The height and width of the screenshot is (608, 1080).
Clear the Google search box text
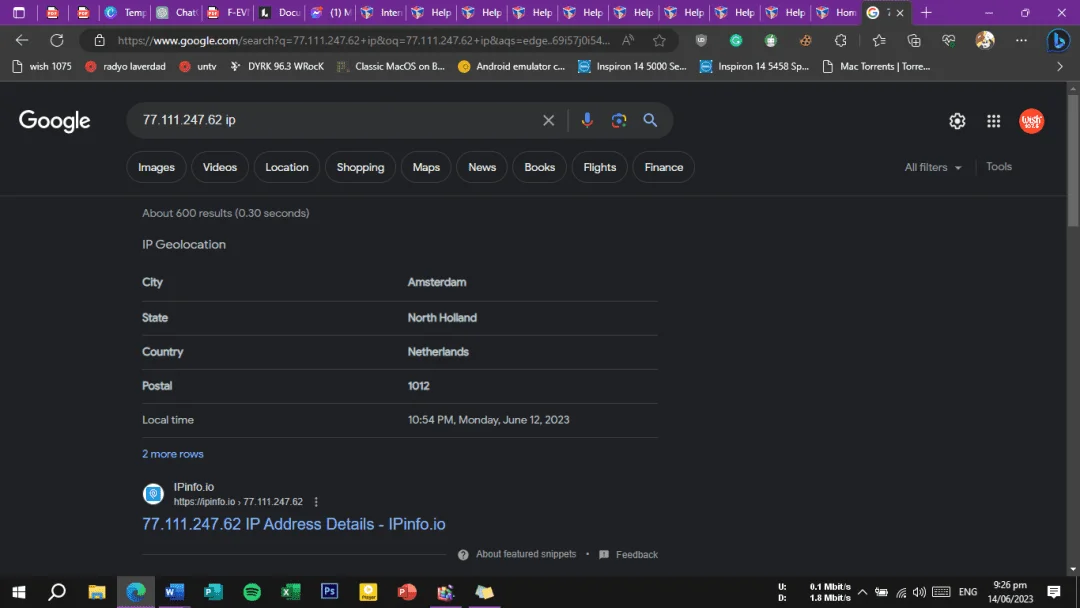[x=548, y=120]
